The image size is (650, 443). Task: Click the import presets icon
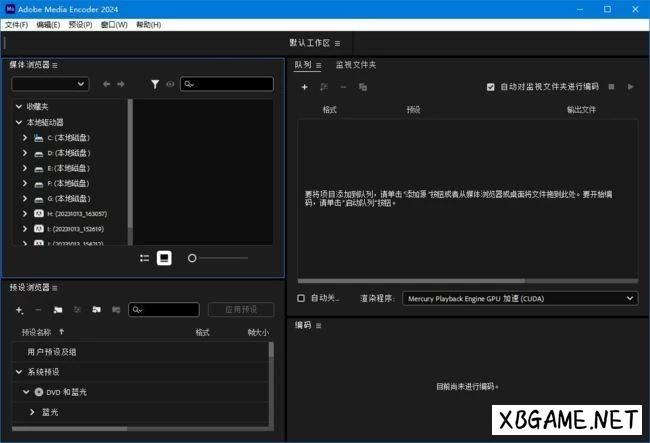coord(97,310)
